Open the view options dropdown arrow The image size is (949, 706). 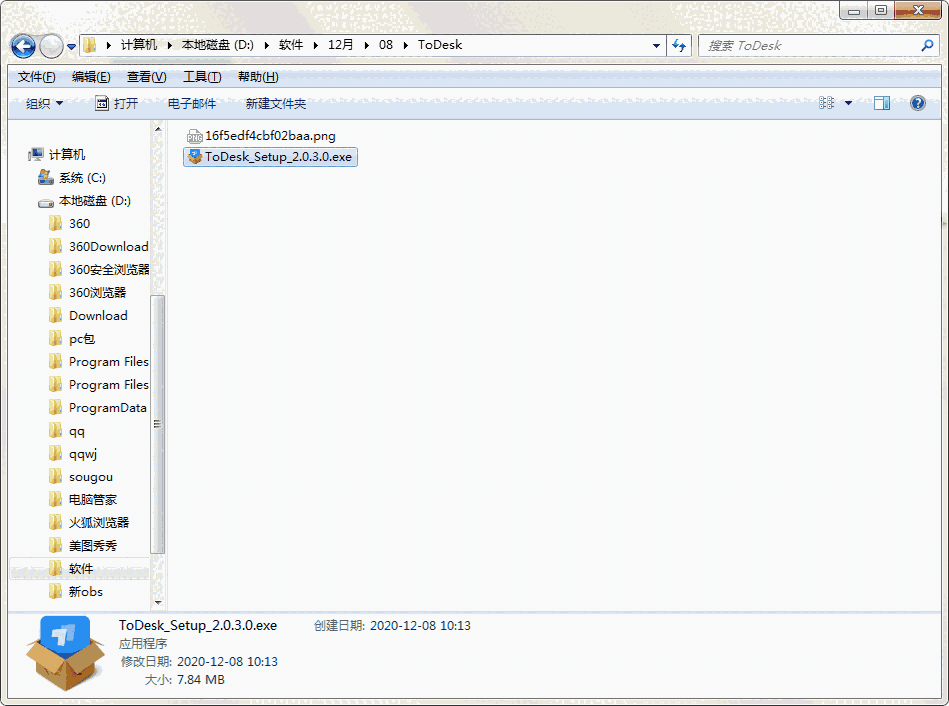coord(849,104)
